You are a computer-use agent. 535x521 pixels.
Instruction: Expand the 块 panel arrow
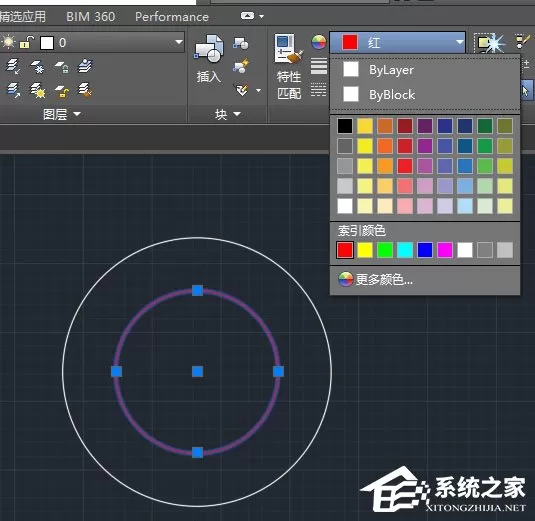click(237, 114)
